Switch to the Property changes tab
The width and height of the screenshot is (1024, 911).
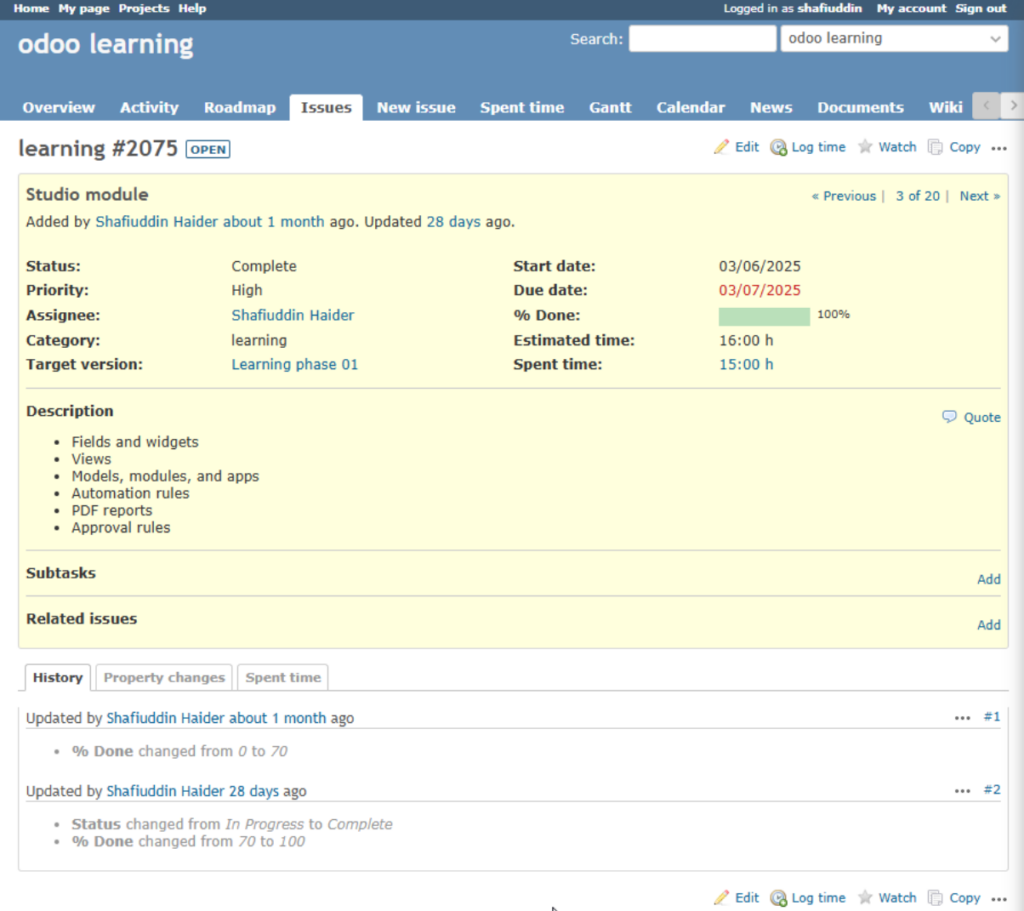click(x=163, y=677)
